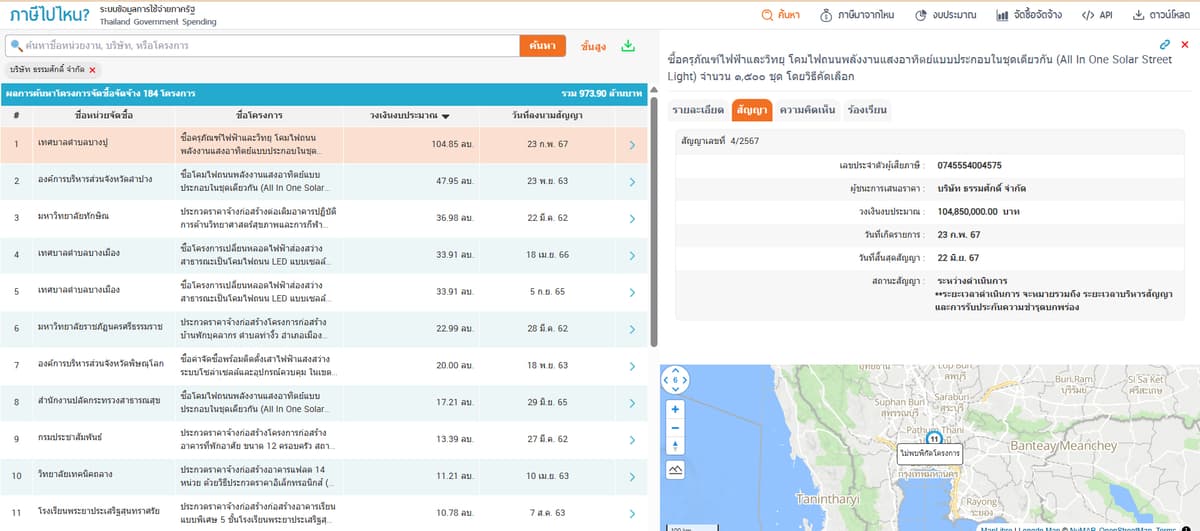This screenshot has width=1200, height=531.
Task: Switch to the รายละเอียด tab
Action: pyautogui.click(x=698, y=110)
